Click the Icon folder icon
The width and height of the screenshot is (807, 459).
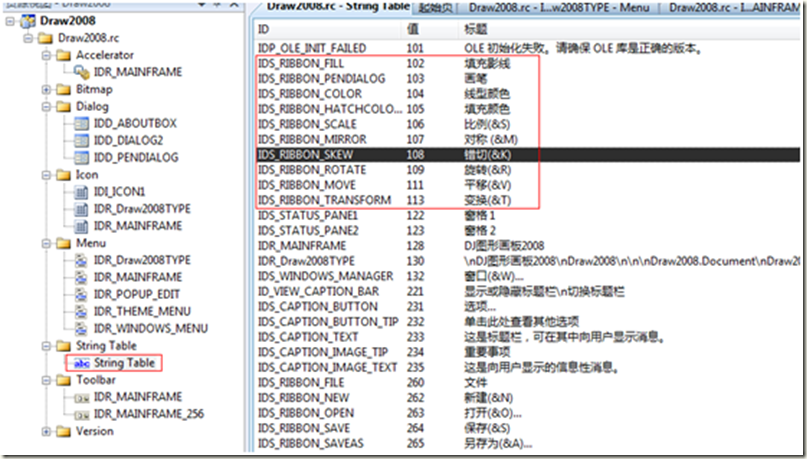(x=63, y=175)
